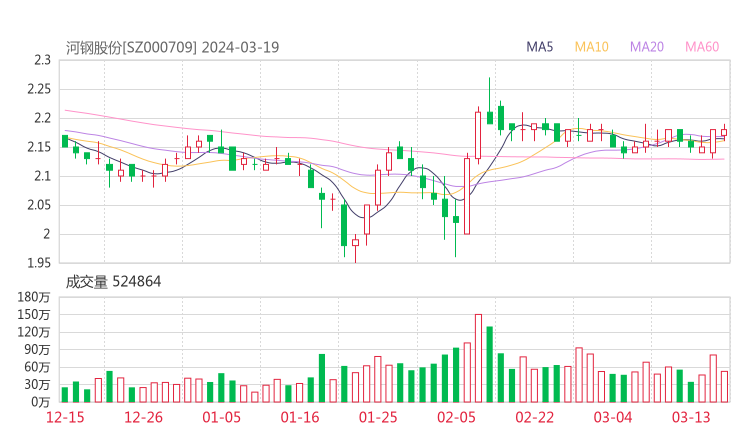Click the 12-26 date axis label

(143, 417)
